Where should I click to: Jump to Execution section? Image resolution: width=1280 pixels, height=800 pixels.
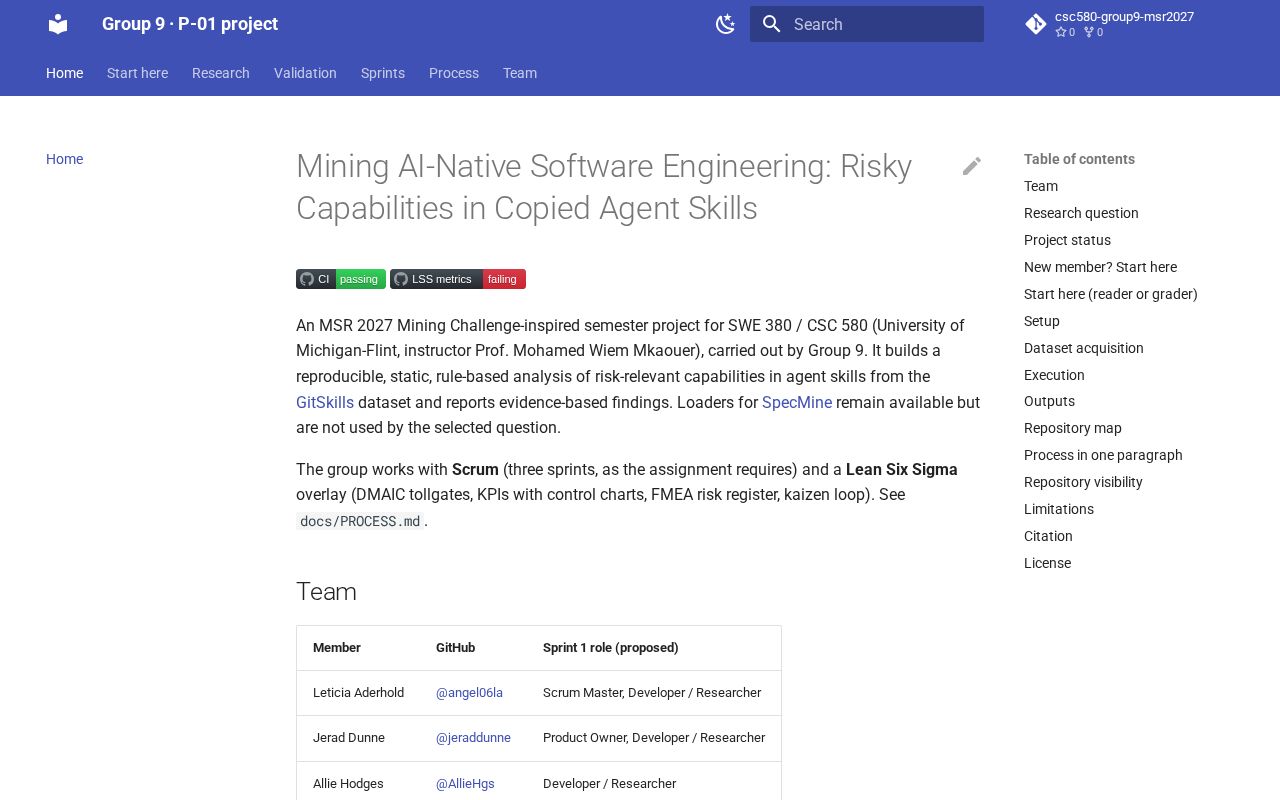tap(1054, 375)
